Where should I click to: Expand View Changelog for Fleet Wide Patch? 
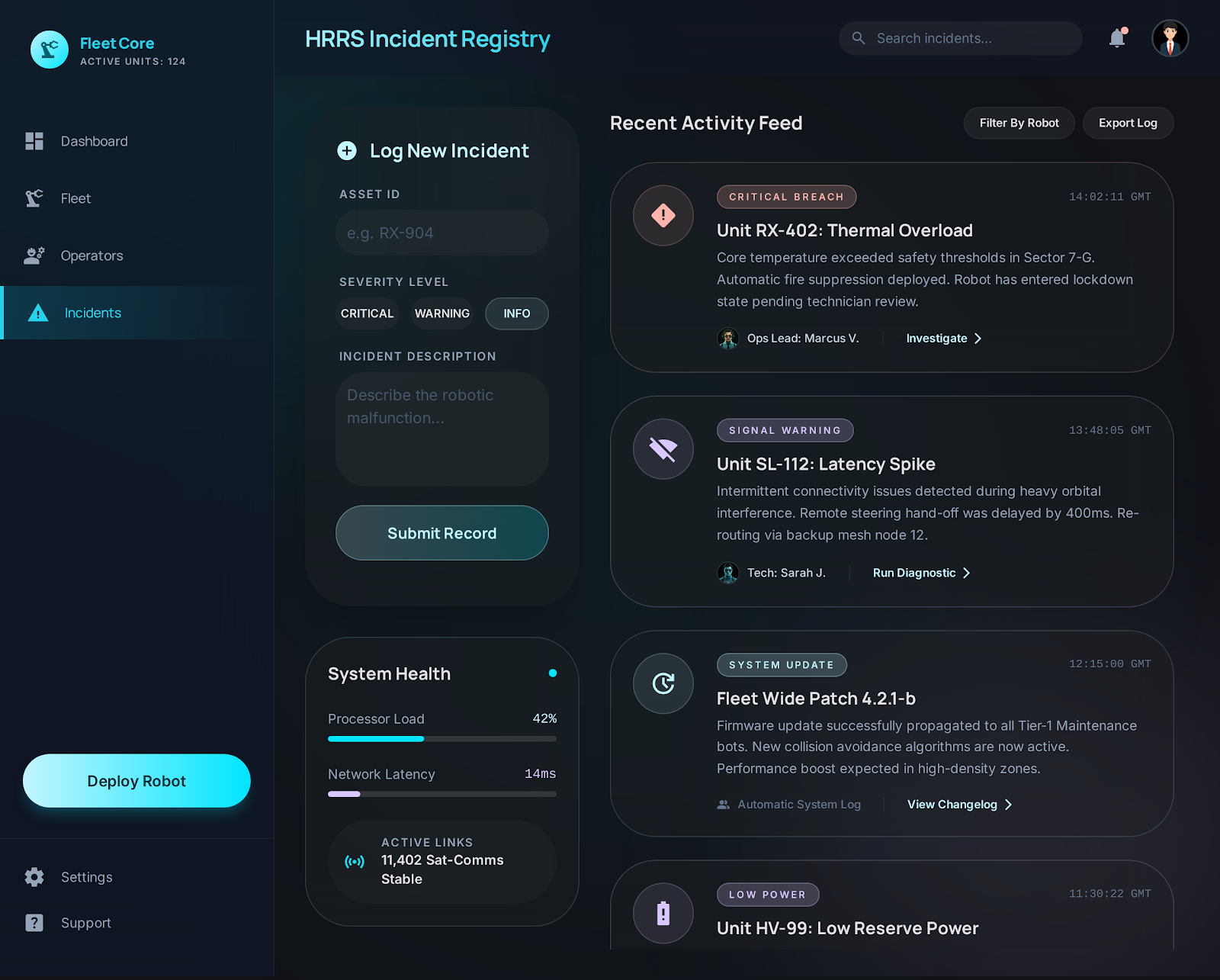pyautogui.click(x=958, y=804)
